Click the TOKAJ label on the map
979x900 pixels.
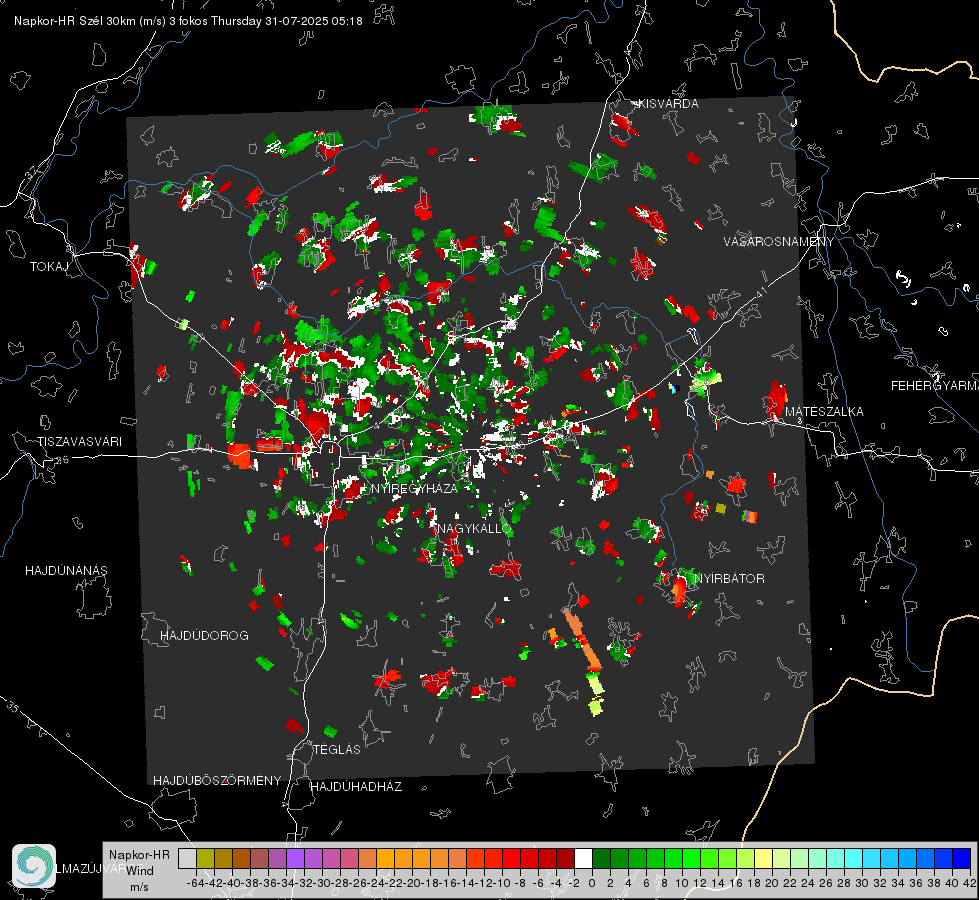pos(49,267)
